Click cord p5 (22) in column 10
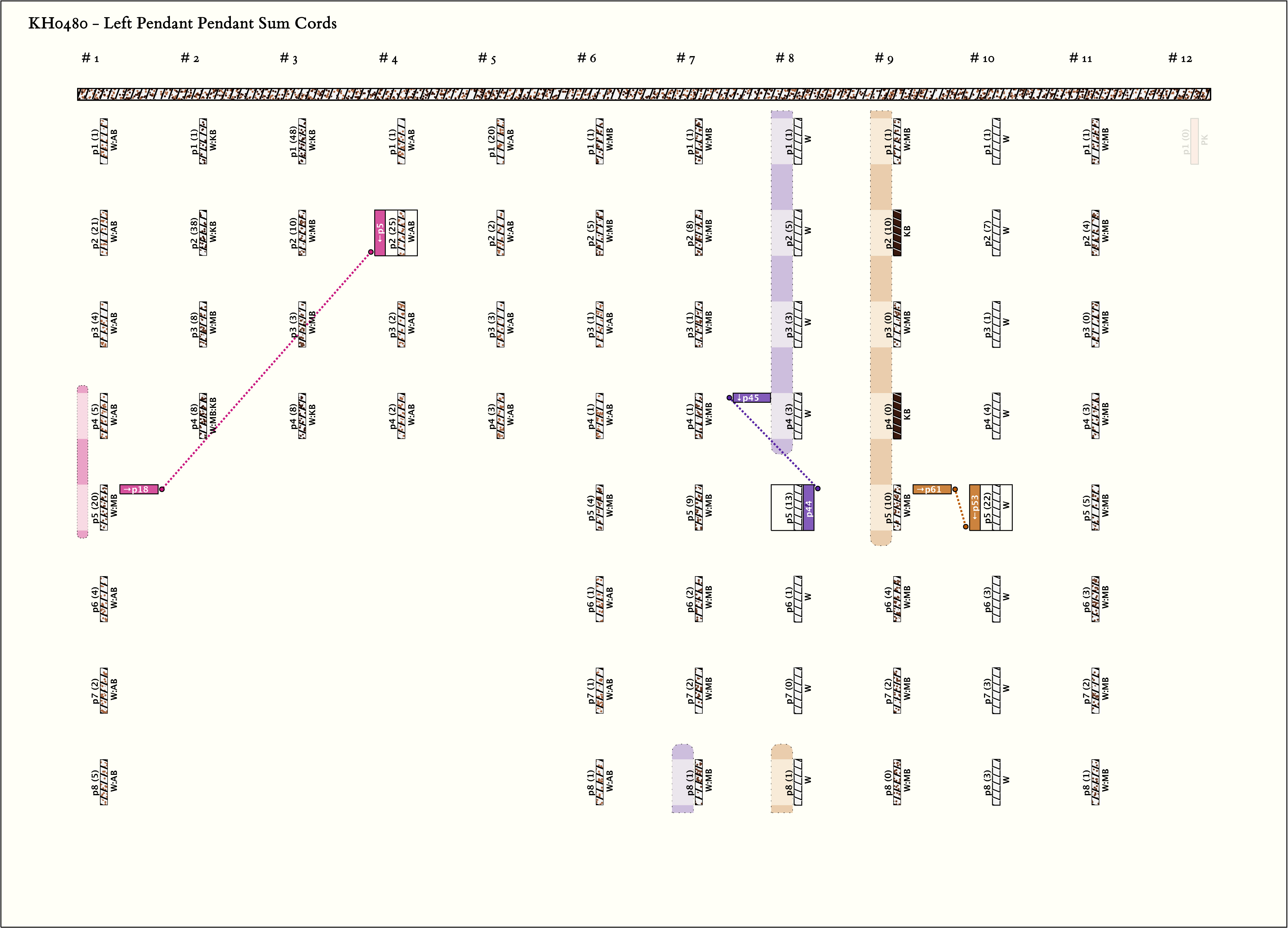The image size is (1288, 928). tap(996, 507)
